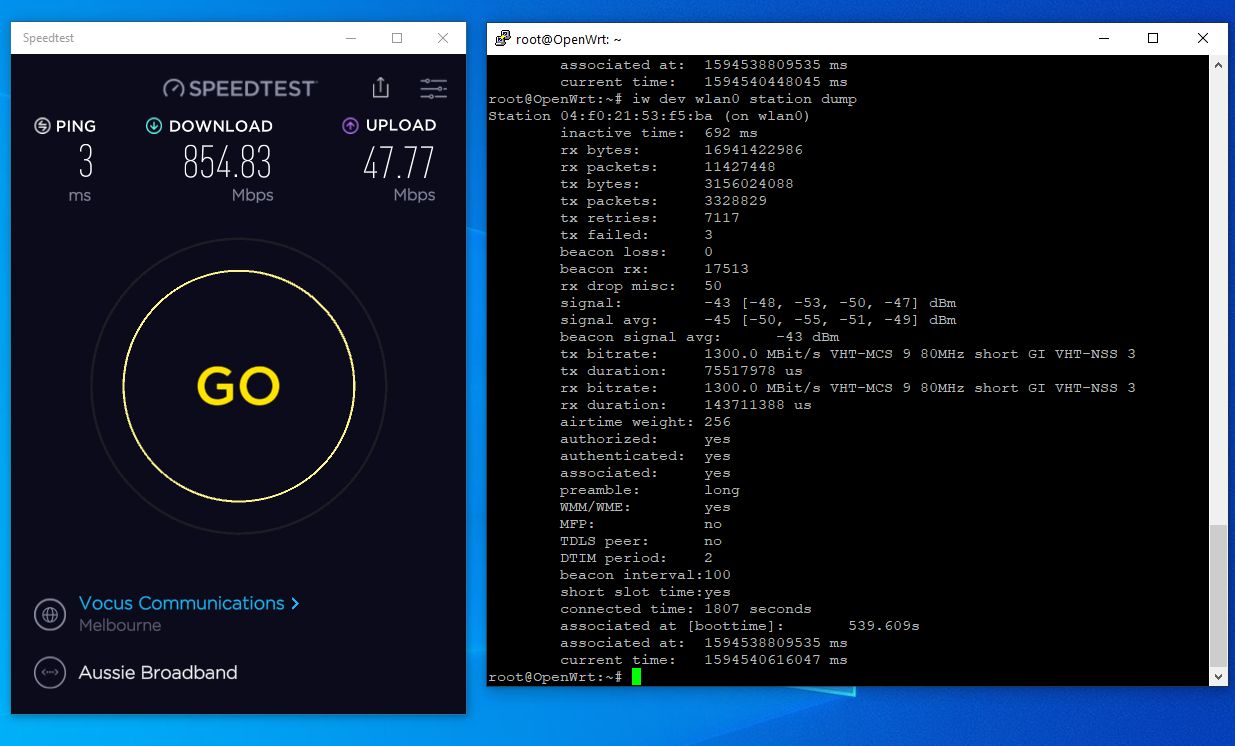The height and width of the screenshot is (746, 1235).
Task: Click the rx bytes 16941422986 line
Action: point(682,150)
